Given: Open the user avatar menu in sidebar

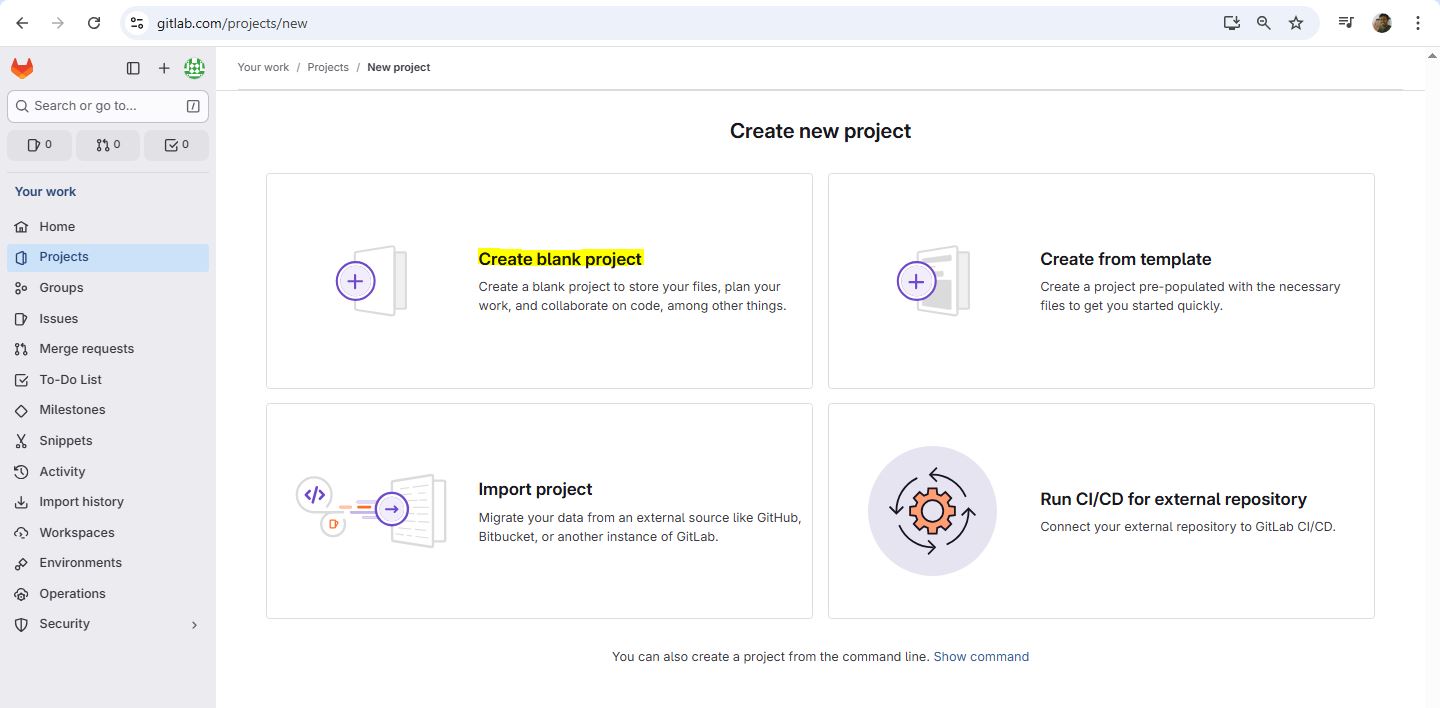Looking at the screenshot, I should (x=194, y=68).
